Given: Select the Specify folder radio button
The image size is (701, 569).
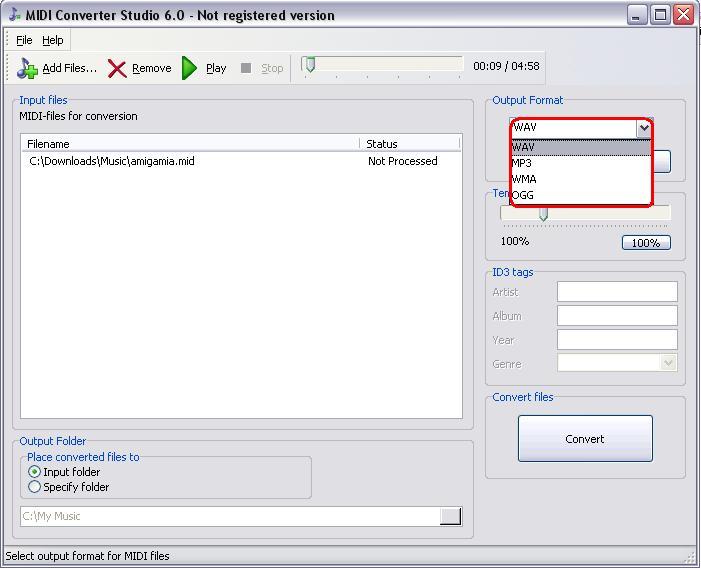Looking at the screenshot, I should (x=34, y=487).
